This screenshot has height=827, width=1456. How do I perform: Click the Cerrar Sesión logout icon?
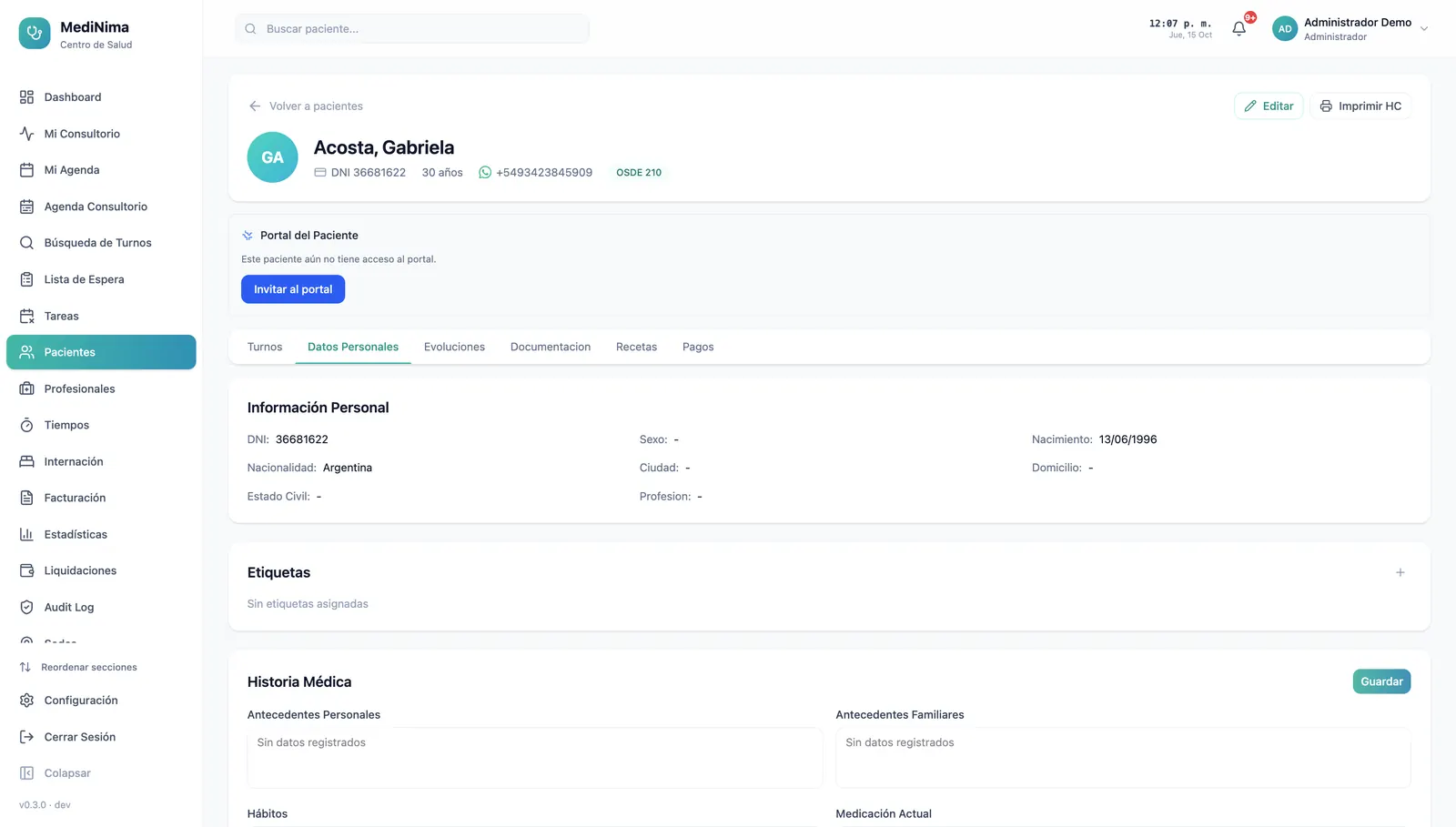point(26,737)
